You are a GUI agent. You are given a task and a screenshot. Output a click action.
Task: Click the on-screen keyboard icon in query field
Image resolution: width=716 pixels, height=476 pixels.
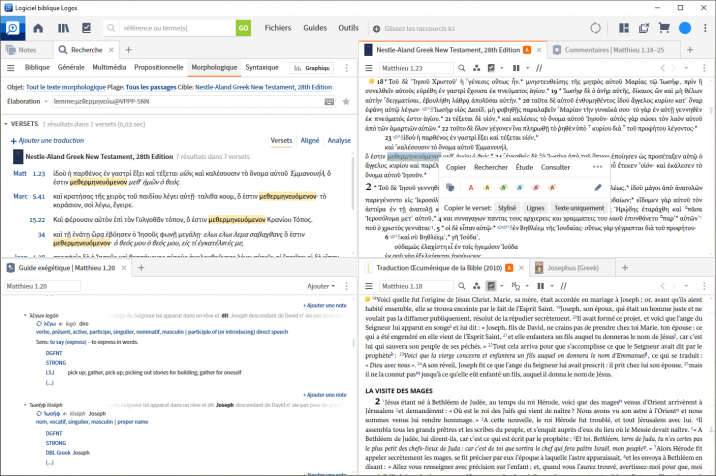[329, 101]
